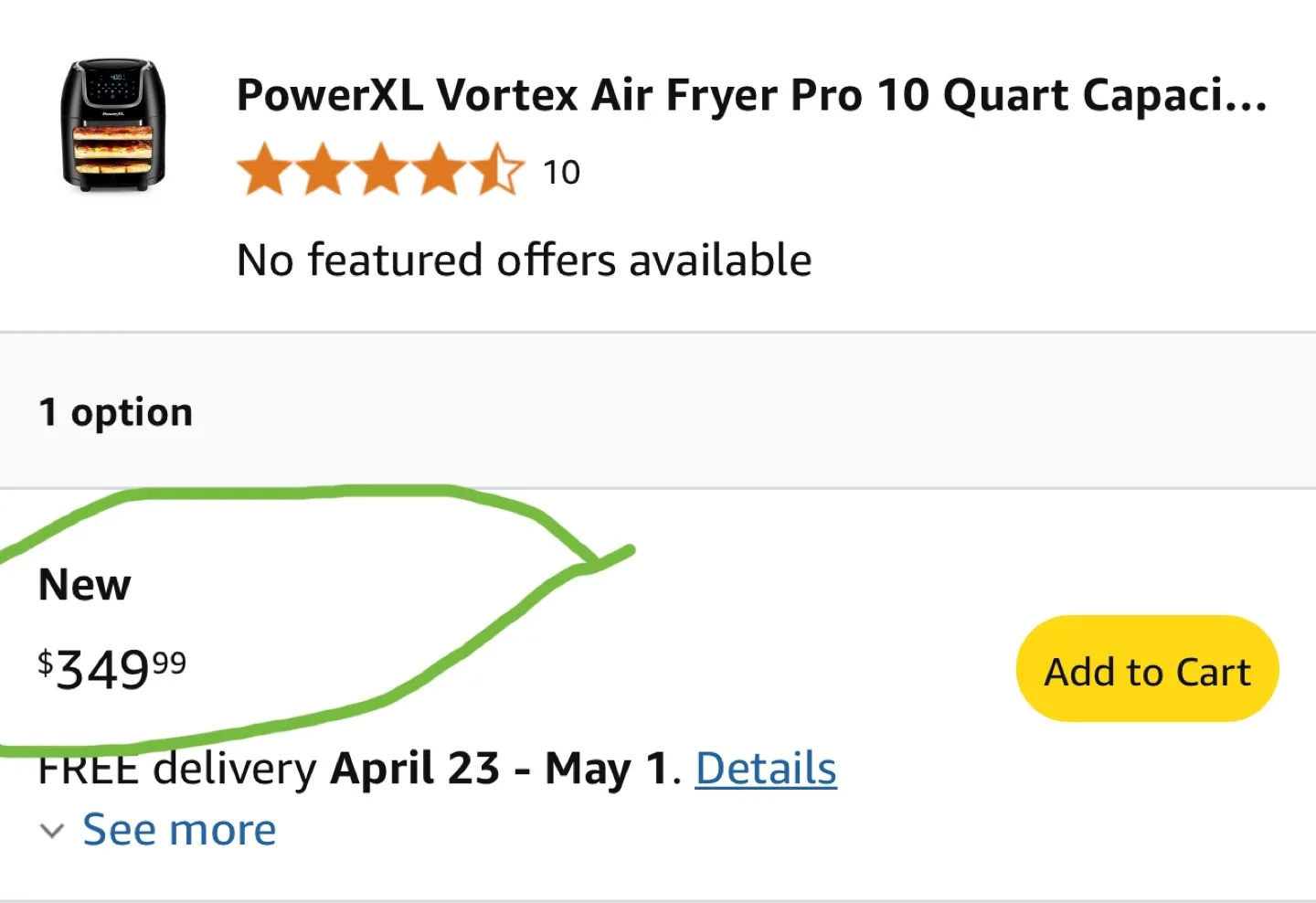Click the star rating icons
1316x903 pixels.
[x=379, y=169]
